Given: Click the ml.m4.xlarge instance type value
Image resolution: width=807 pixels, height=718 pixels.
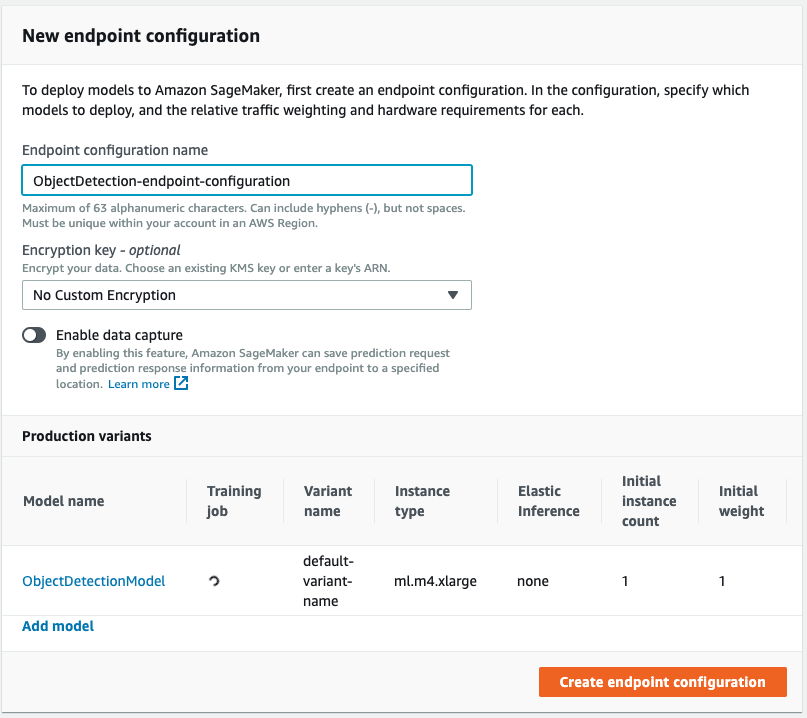Looking at the screenshot, I should (x=435, y=581).
